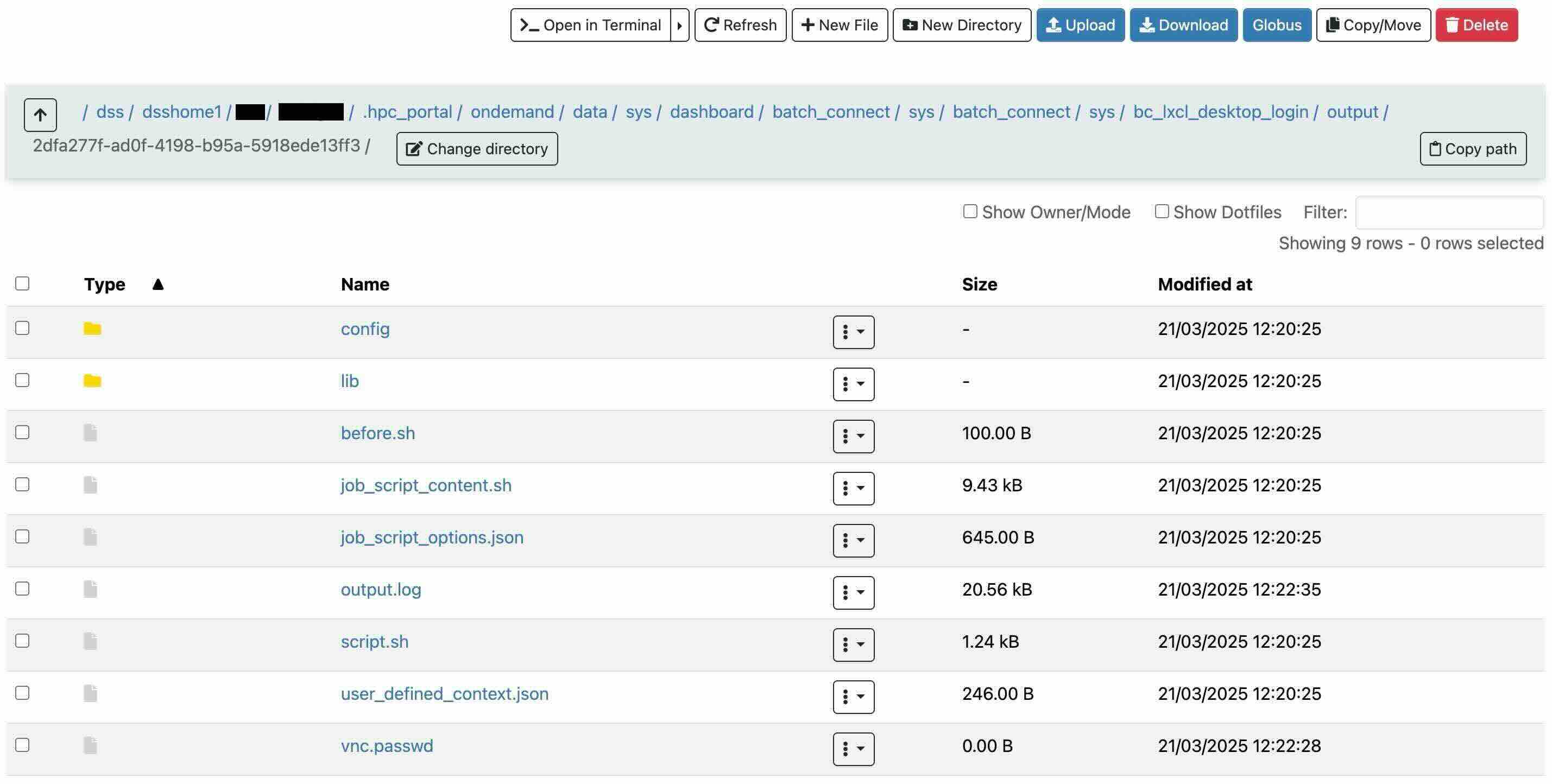Check the select-all checkbox in header
Viewport: 1552px width, 784px height.
(x=22, y=283)
